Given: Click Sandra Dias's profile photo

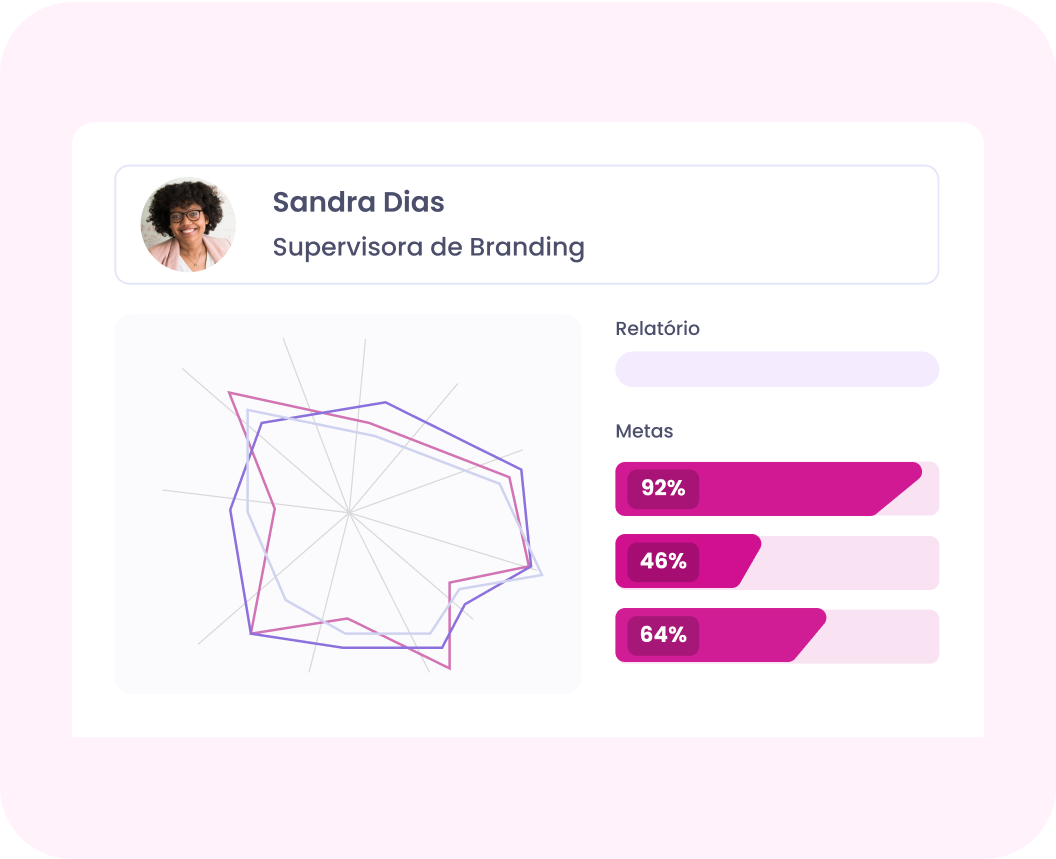Looking at the screenshot, I should [x=188, y=225].
